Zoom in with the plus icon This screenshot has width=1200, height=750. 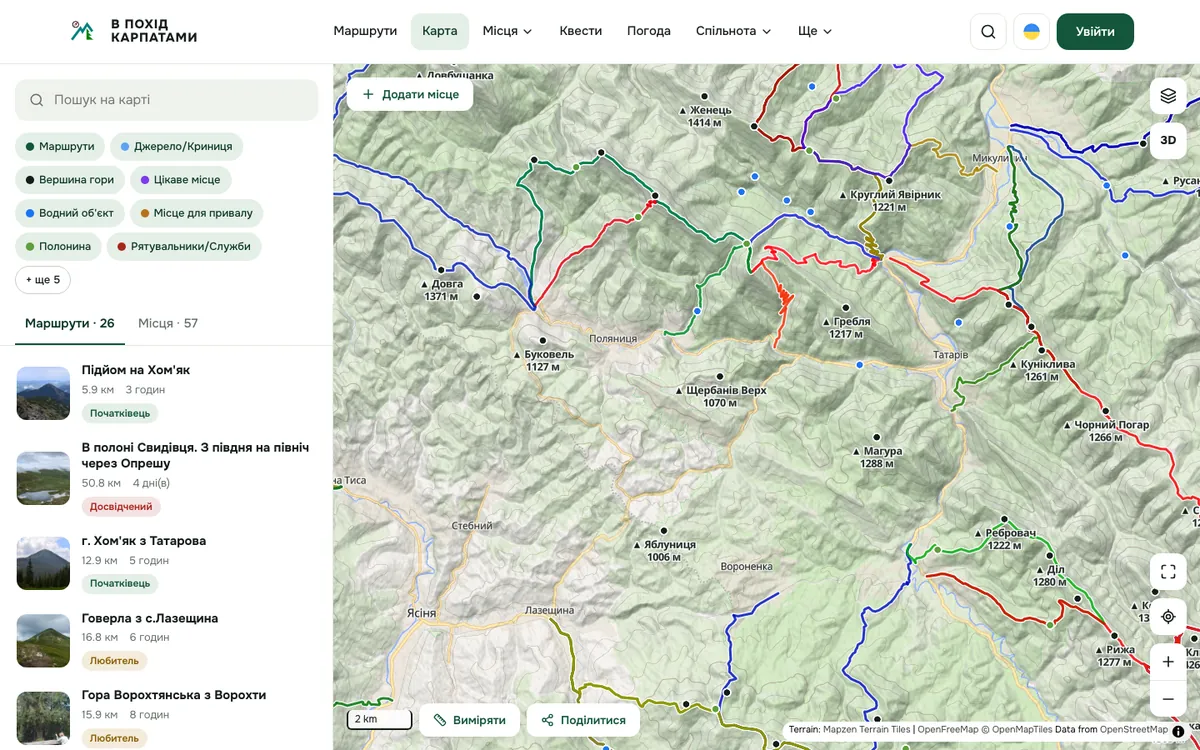[1168, 662]
